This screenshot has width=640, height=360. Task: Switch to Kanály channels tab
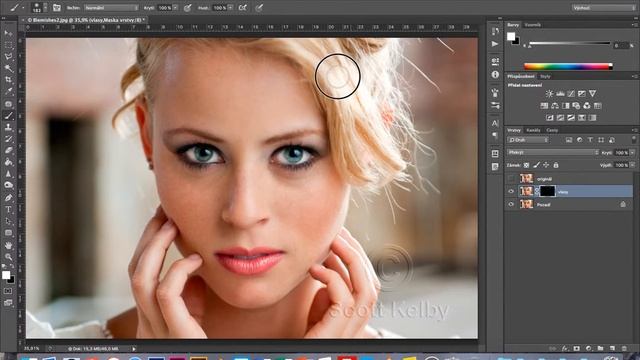pos(533,130)
